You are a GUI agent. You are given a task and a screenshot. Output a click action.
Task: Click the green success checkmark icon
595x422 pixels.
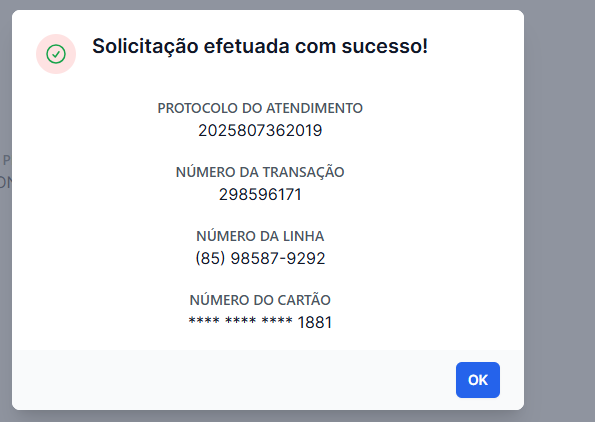click(56, 54)
